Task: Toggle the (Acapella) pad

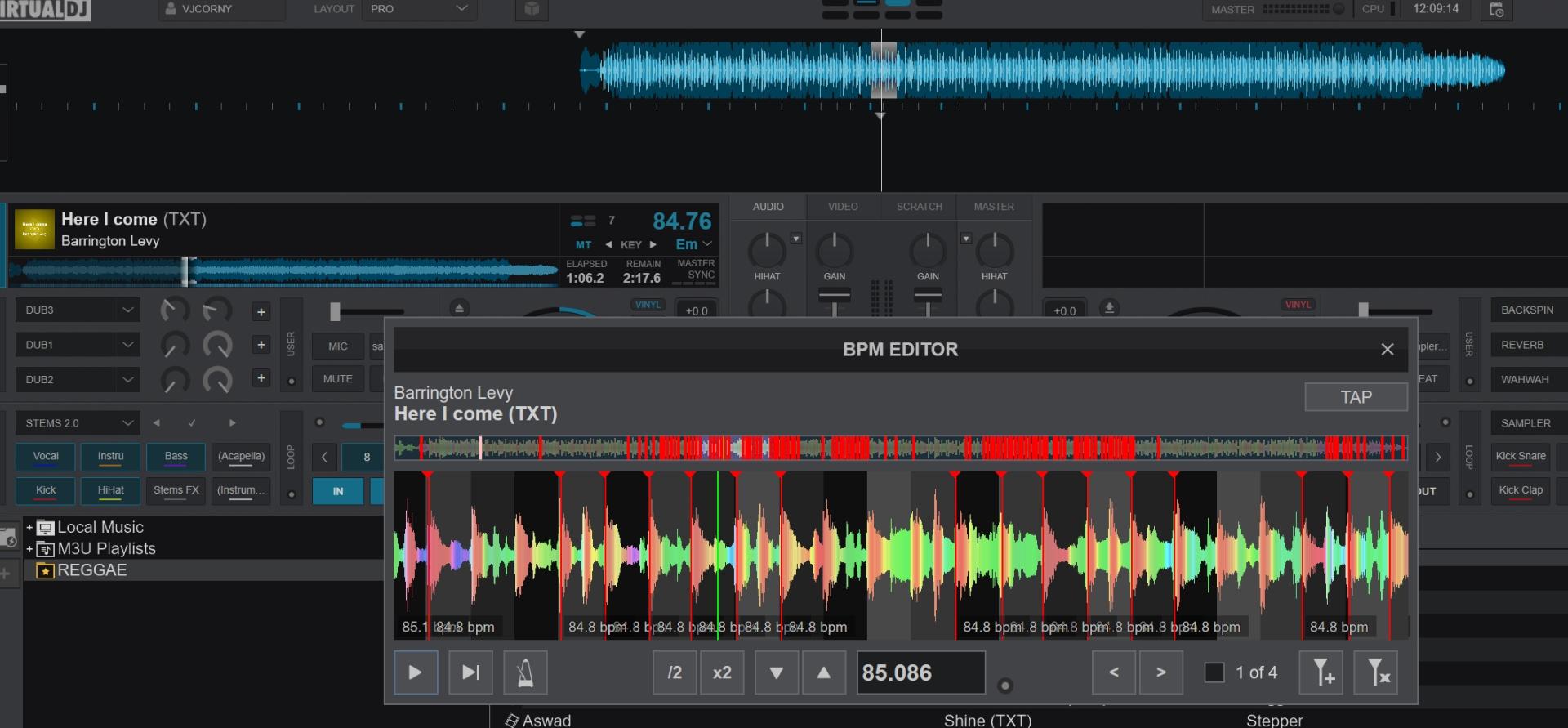Action: 241,457
